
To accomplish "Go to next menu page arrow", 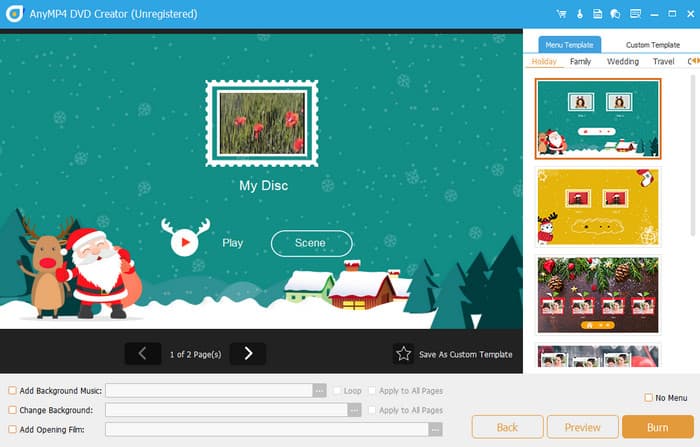I will [248, 354].
